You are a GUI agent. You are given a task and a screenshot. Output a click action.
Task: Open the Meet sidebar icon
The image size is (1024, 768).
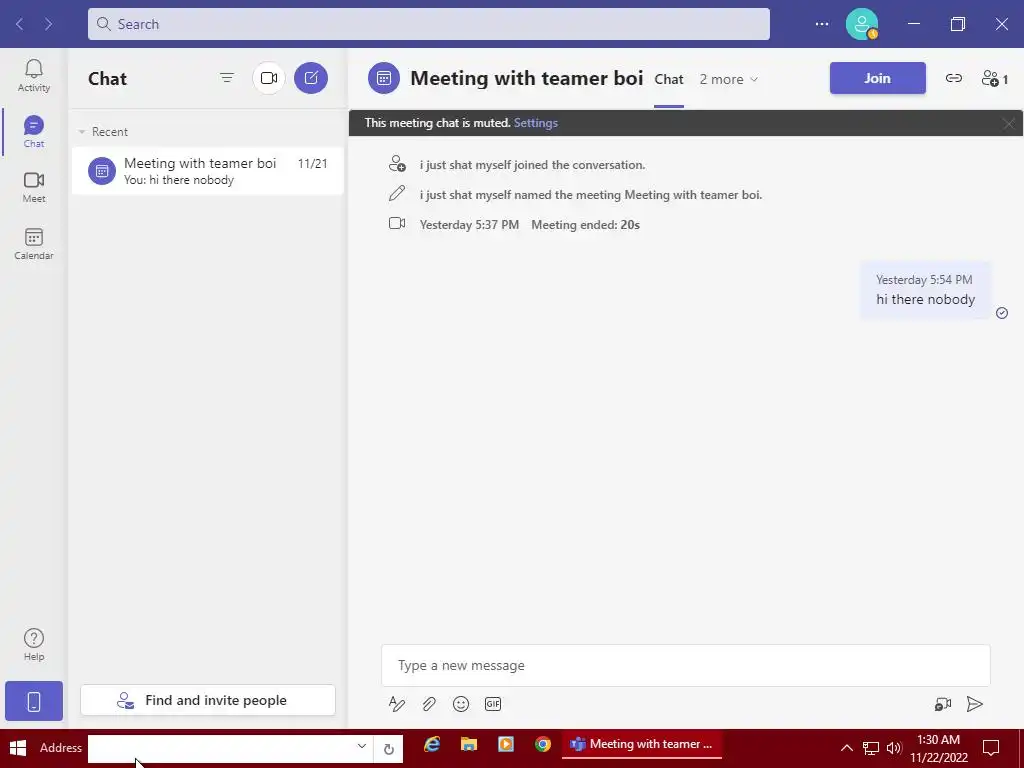coord(33,187)
